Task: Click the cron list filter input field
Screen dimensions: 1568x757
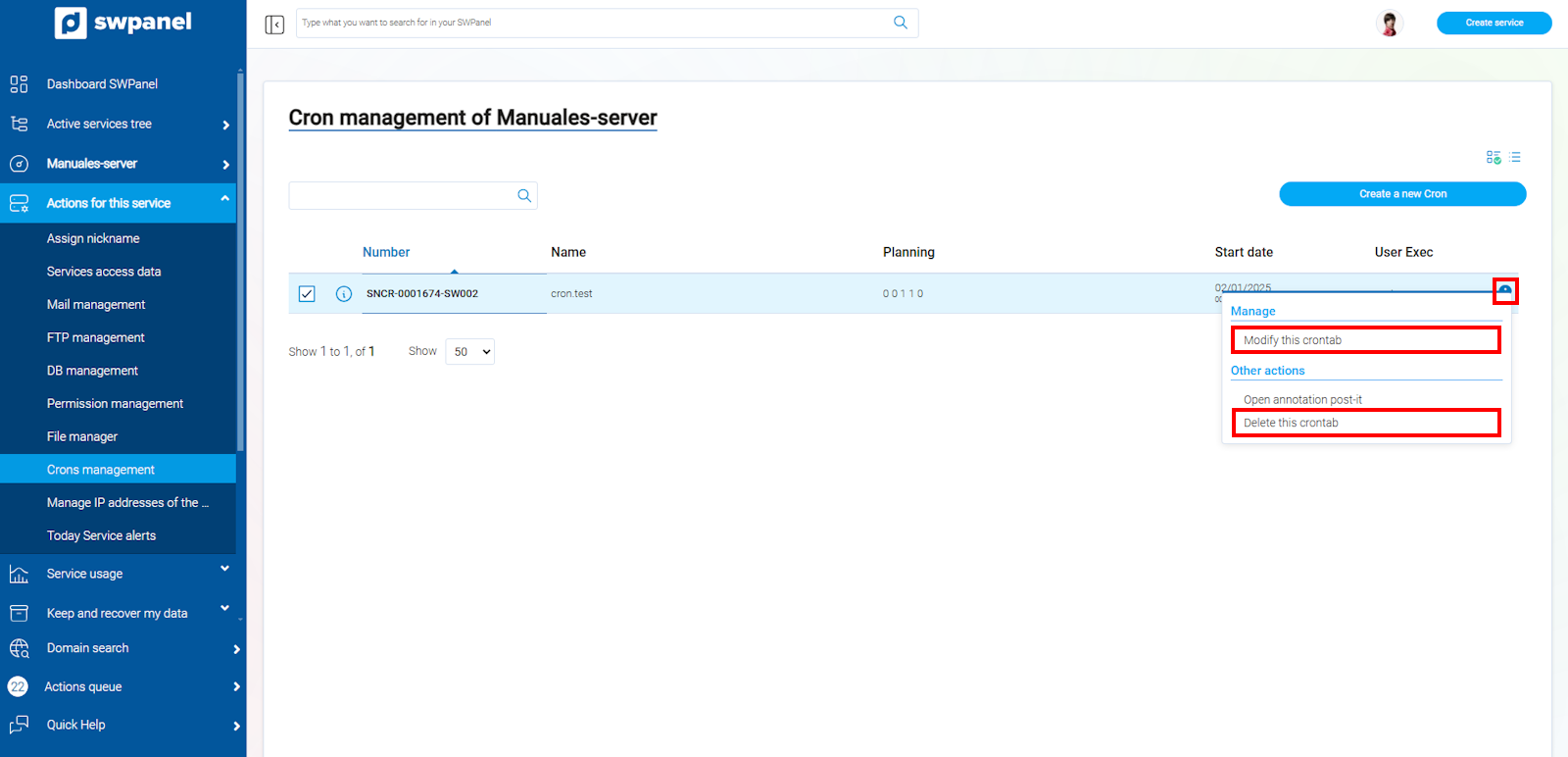Action: tap(402, 196)
